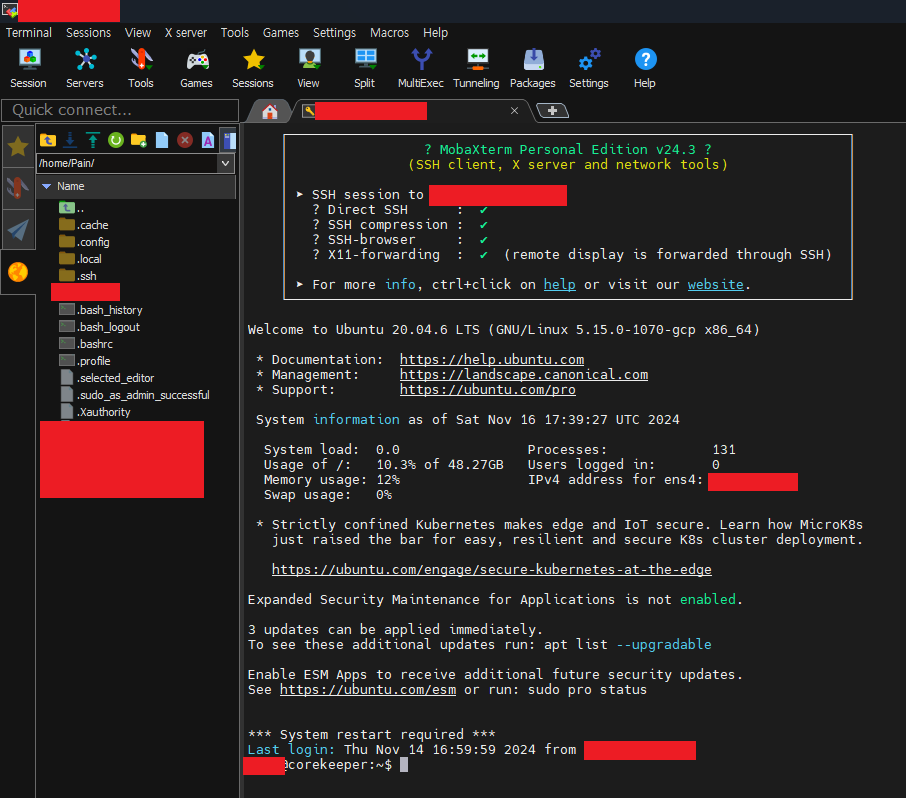Open the star Sessions sidebar tab
The height and width of the screenshot is (798, 906).
tap(18, 147)
